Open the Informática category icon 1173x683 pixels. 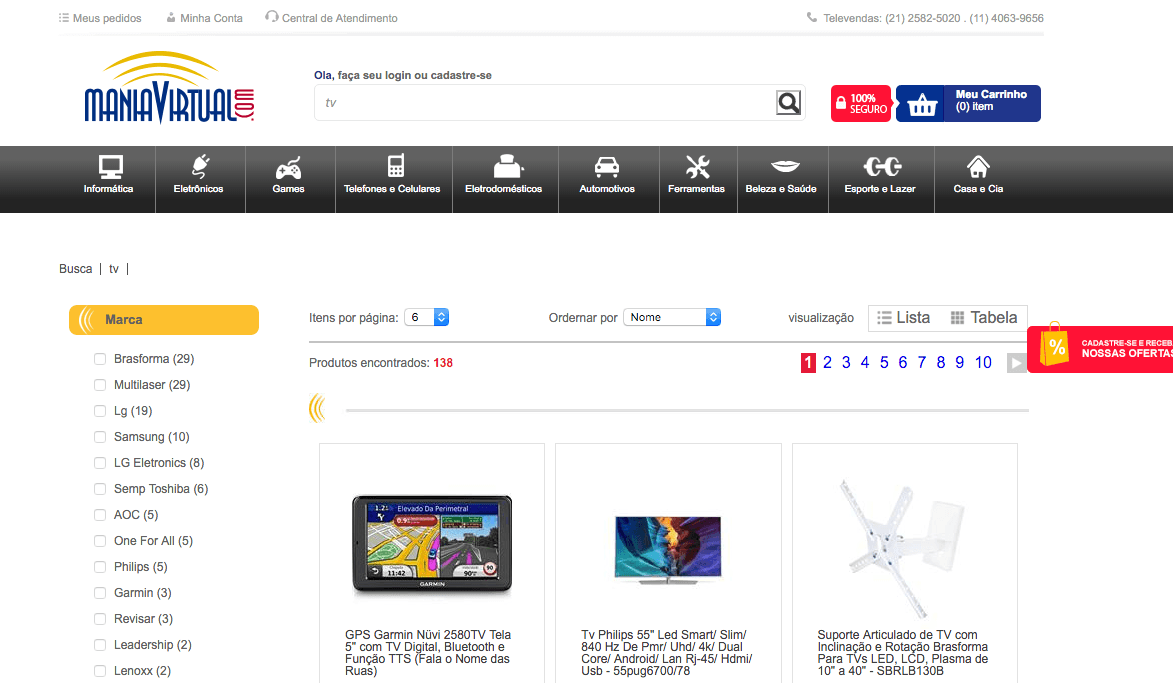(x=109, y=167)
